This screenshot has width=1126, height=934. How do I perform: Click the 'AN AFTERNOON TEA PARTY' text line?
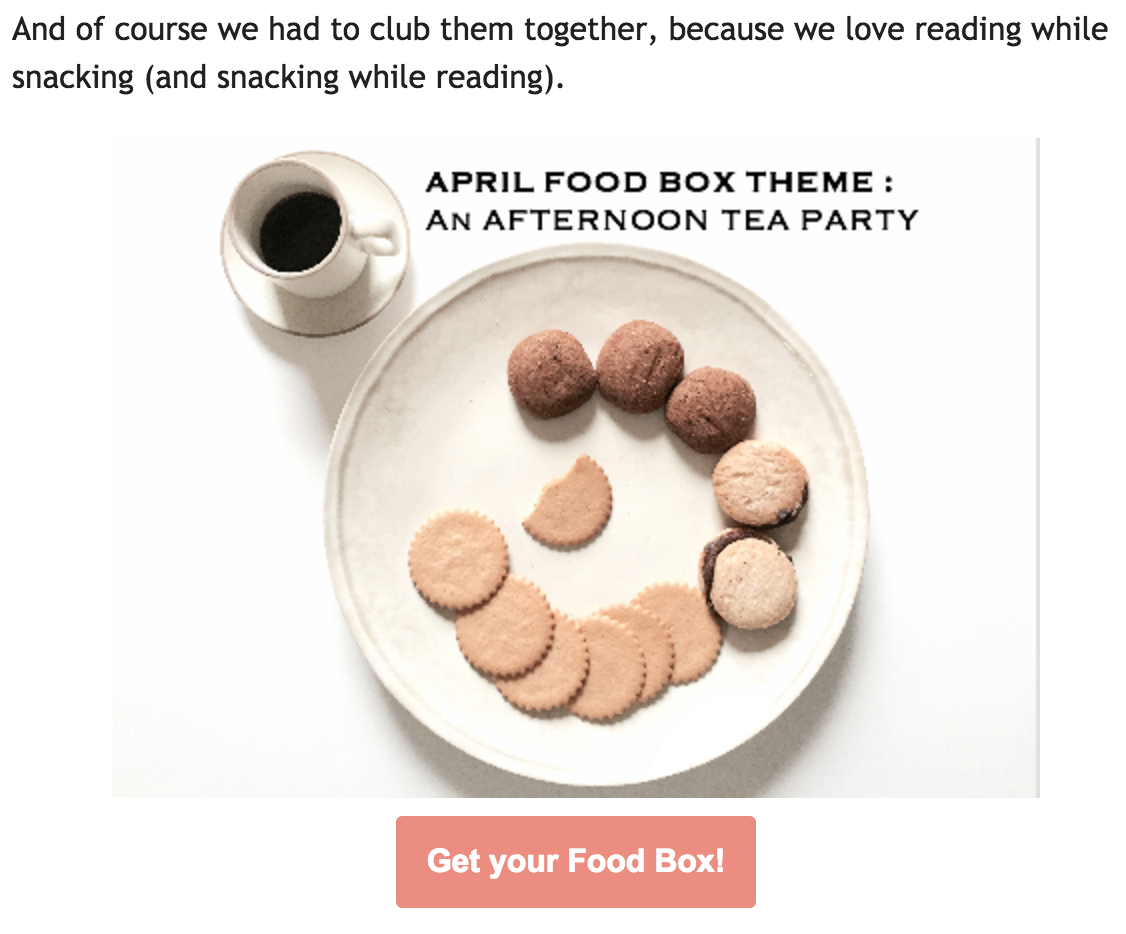671,220
